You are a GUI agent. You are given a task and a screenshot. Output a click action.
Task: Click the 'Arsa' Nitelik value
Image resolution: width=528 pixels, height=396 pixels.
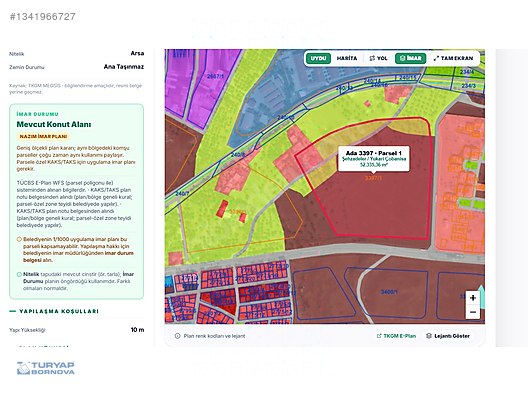[137, 53]
